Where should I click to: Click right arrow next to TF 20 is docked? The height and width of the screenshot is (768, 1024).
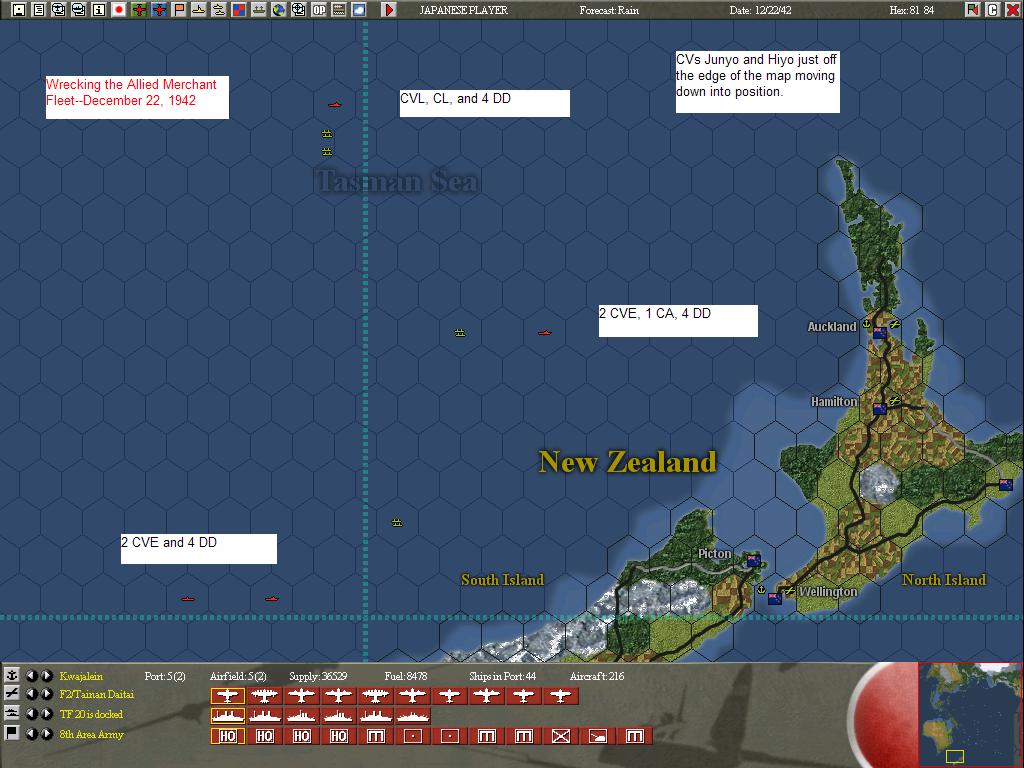point(46,713)
